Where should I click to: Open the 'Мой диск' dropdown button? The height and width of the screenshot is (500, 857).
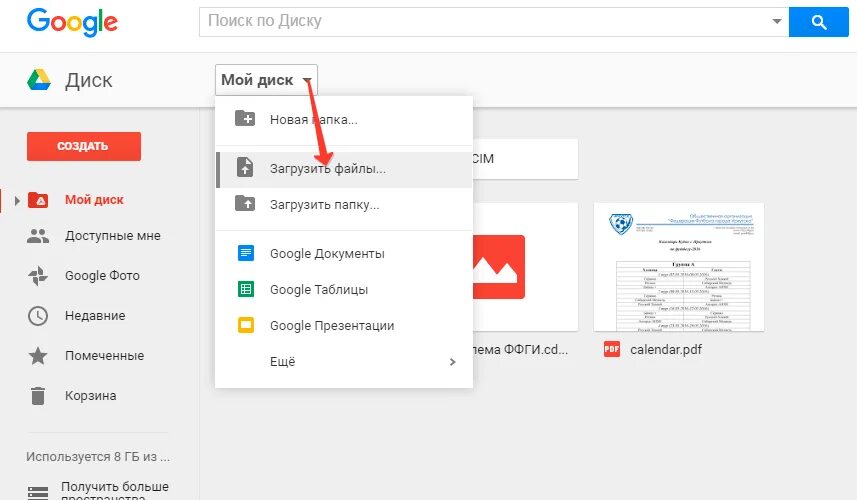(x=266, y=80)
